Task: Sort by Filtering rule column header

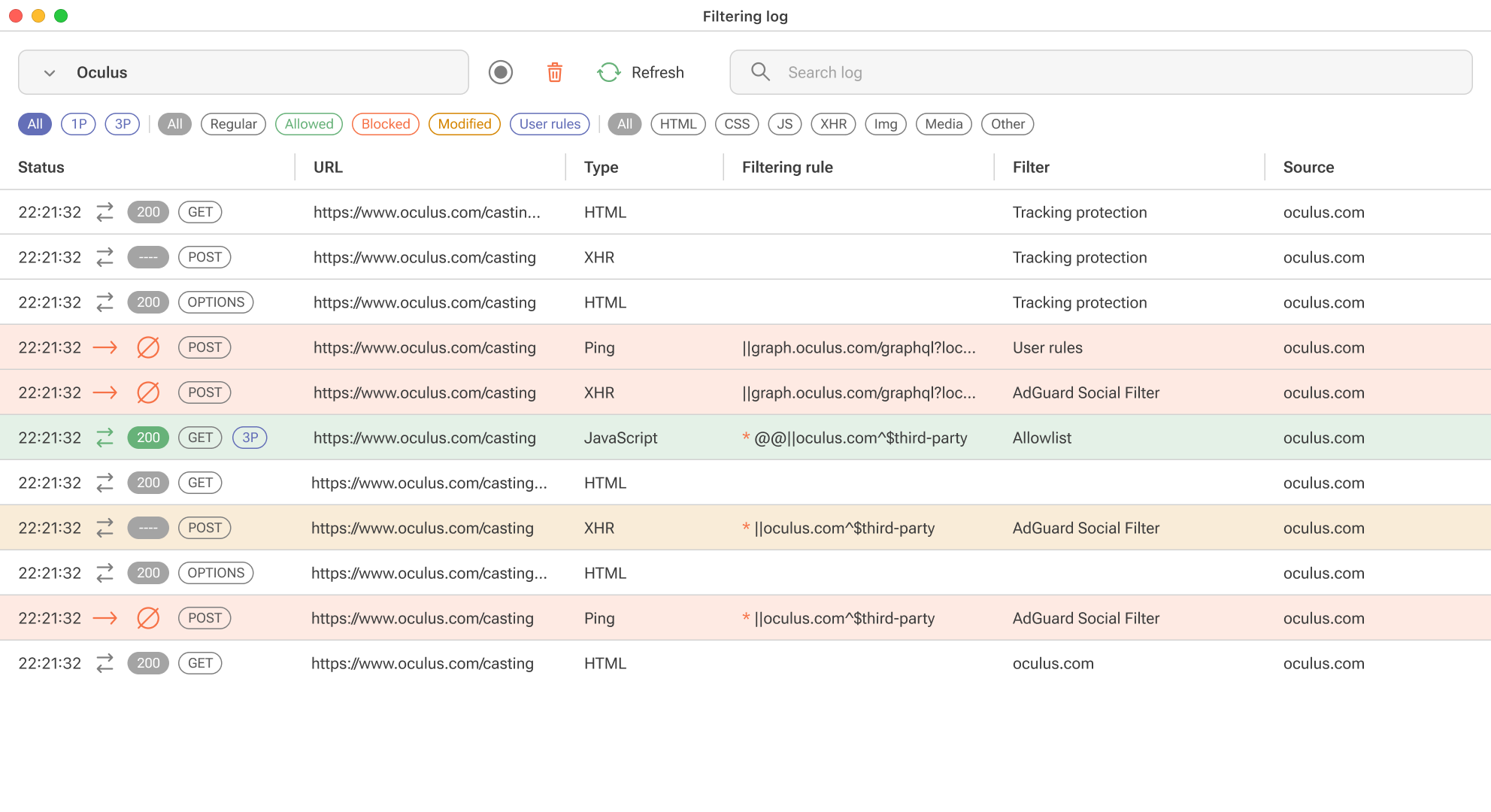Action: (787, 167)
